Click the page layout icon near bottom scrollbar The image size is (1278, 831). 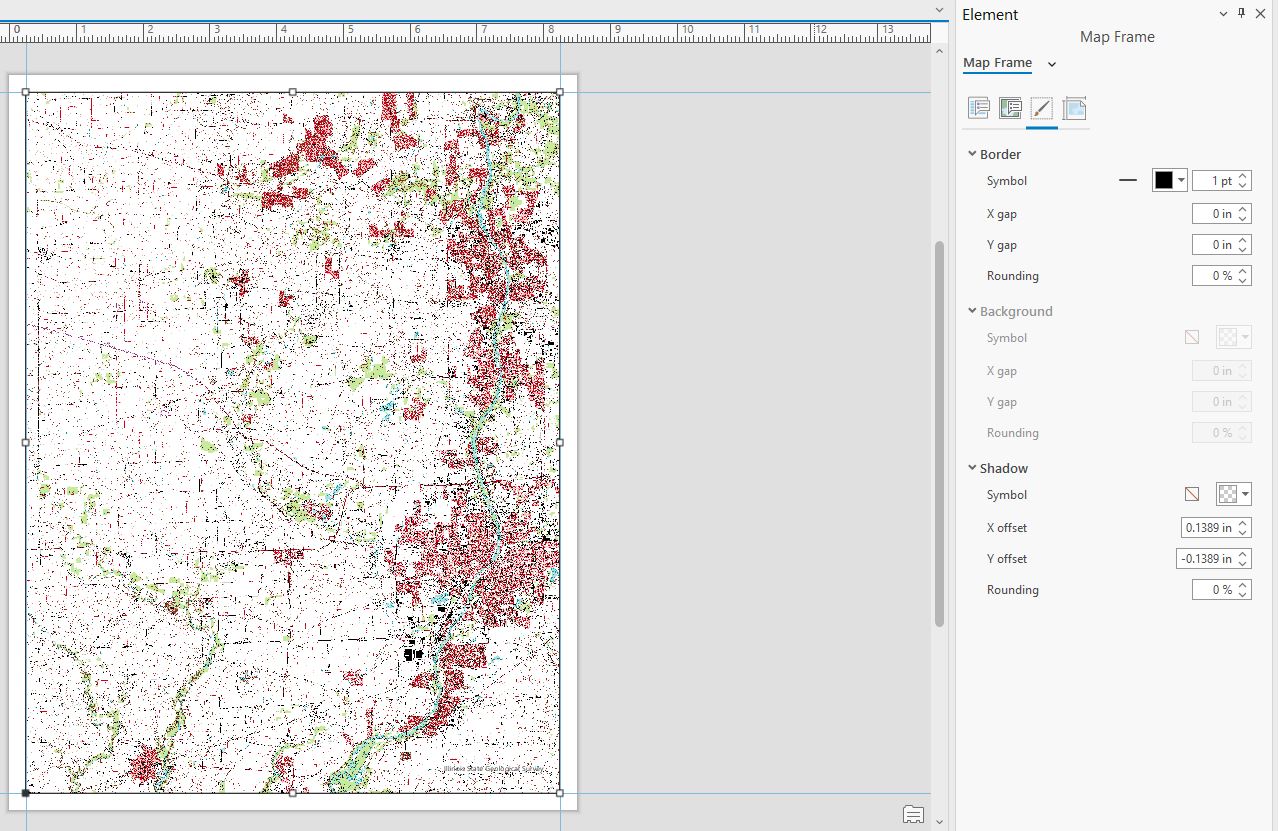pos(913,814)
